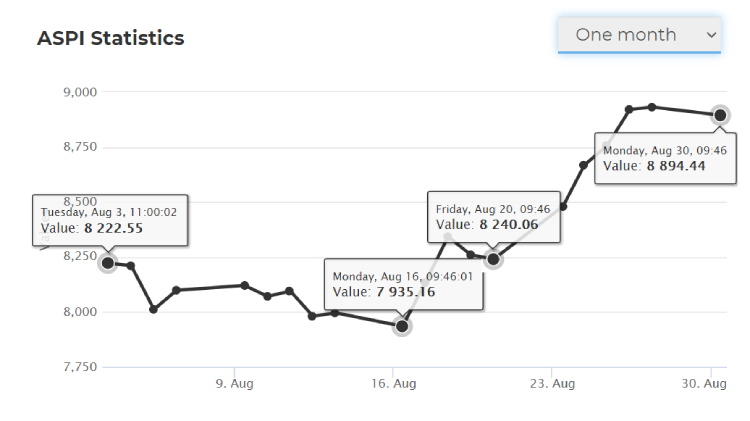The image size is (750, 421).
Task: Select the Aug 3 data point at 8 222.55
Action: click(108, 263)
